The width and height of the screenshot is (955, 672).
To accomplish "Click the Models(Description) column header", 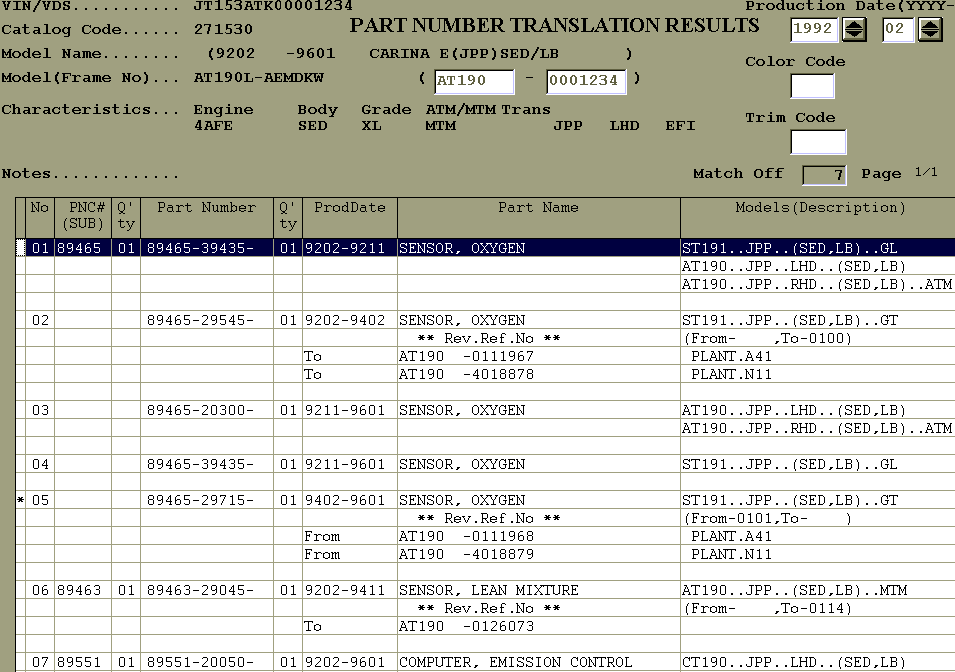I will pos(820,217).
